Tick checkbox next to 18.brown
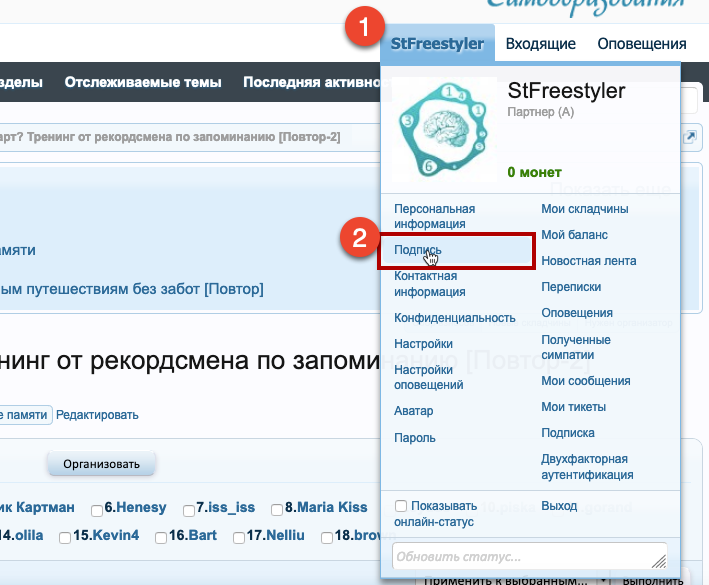709x585 pixels. (x=327, y=538)
